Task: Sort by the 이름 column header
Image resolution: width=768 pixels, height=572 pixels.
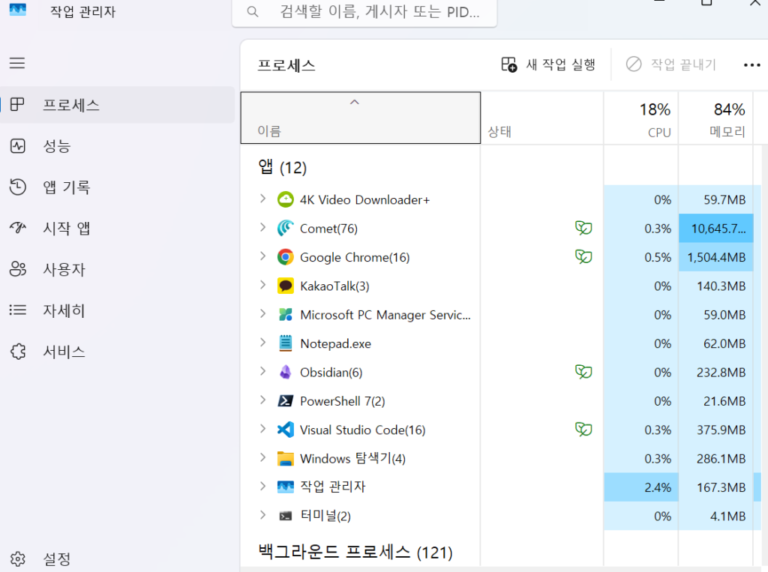Action: pos(360,118)
